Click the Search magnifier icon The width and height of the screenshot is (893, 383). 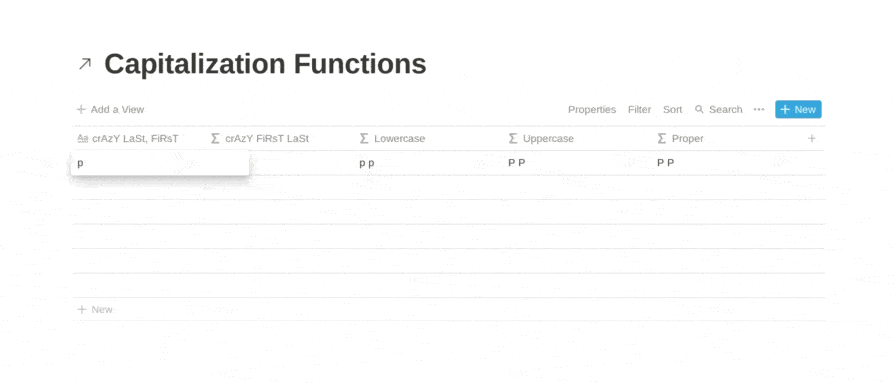click(x=699, y=109)
